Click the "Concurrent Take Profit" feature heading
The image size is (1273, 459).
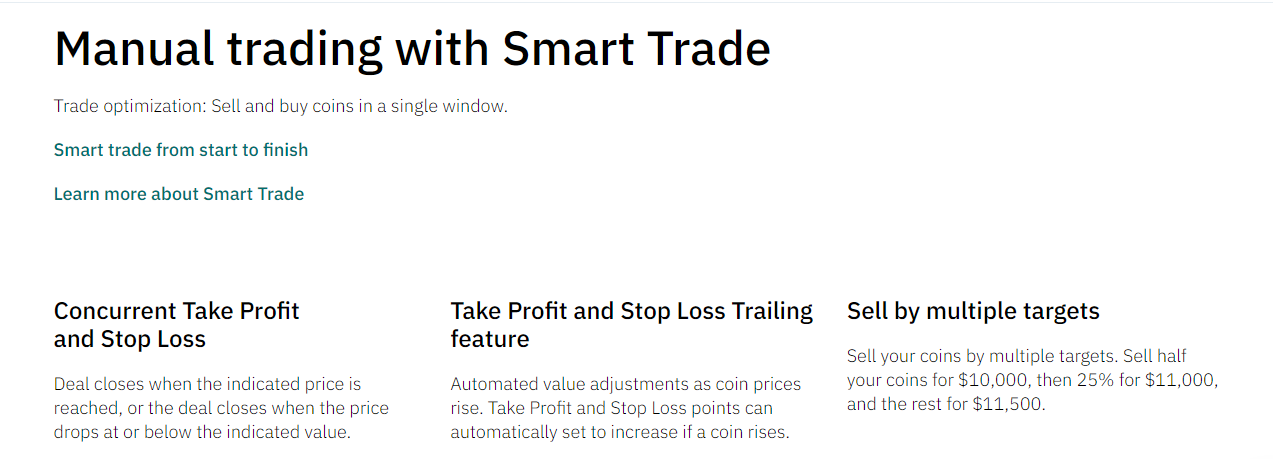click(177, 325)
